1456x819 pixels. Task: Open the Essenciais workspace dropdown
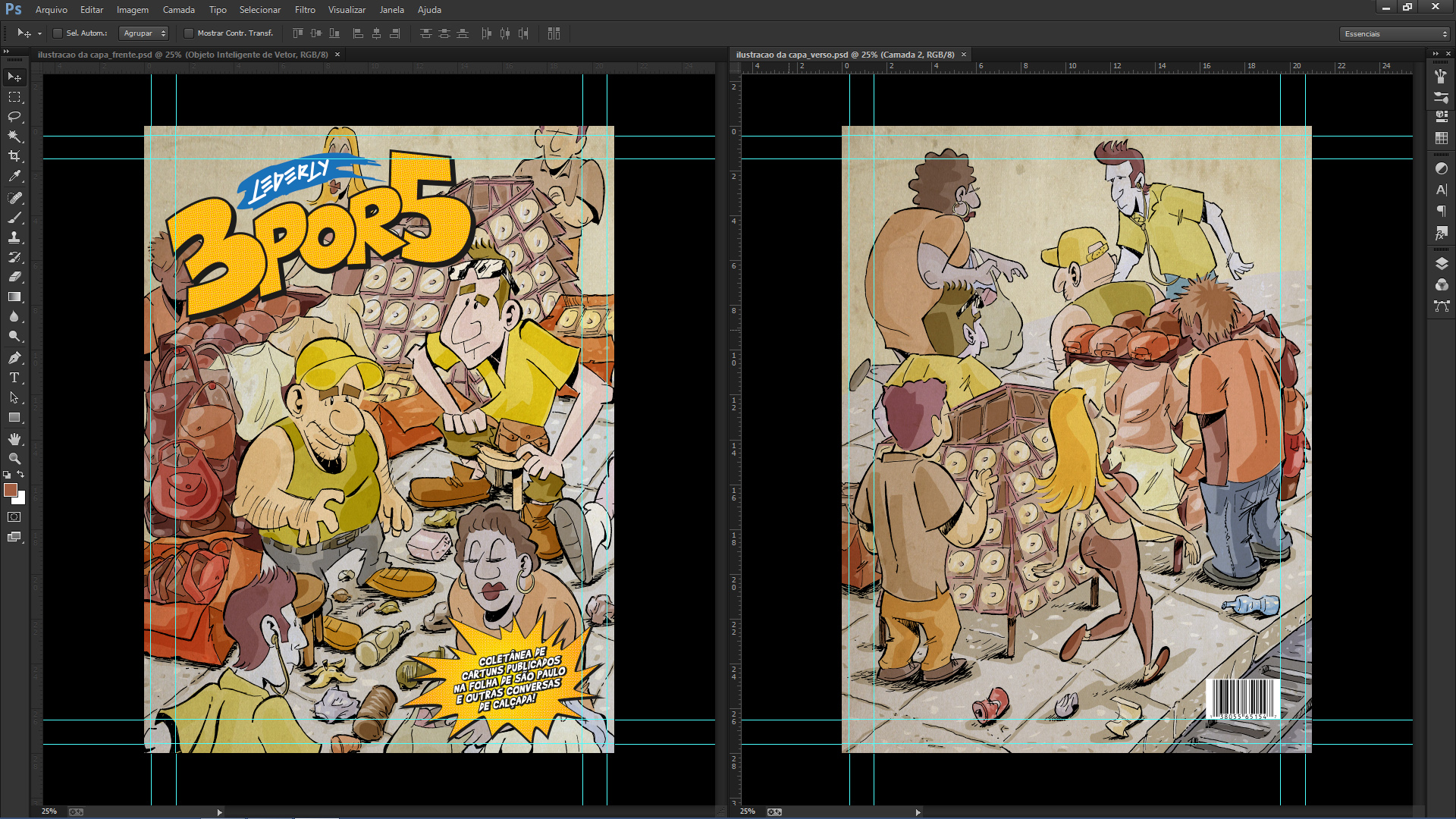pyautogui.click(x=1395, y=34)
